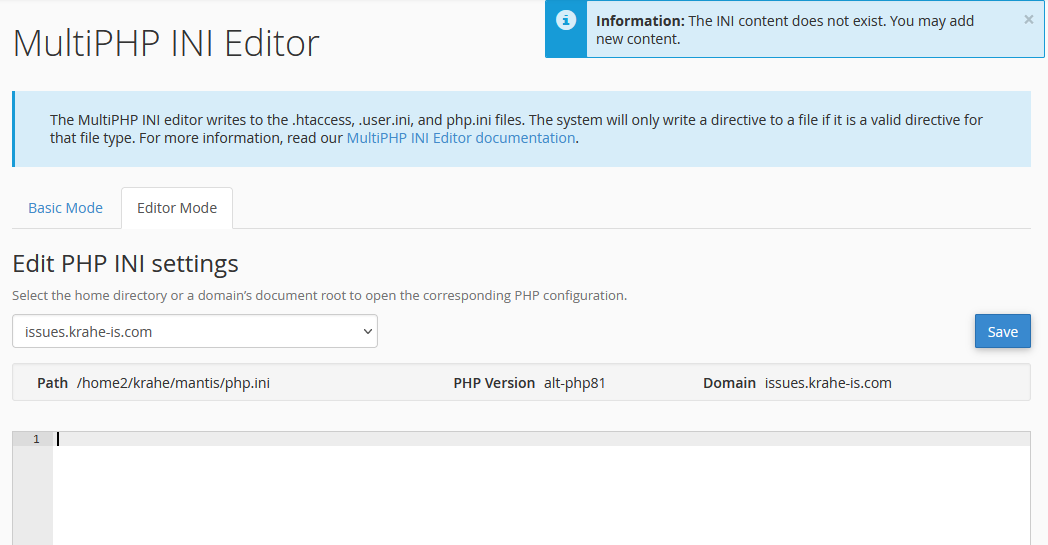Click the alt-php81 version value
Screen dimensions: 1048x545
coord(575,383)
